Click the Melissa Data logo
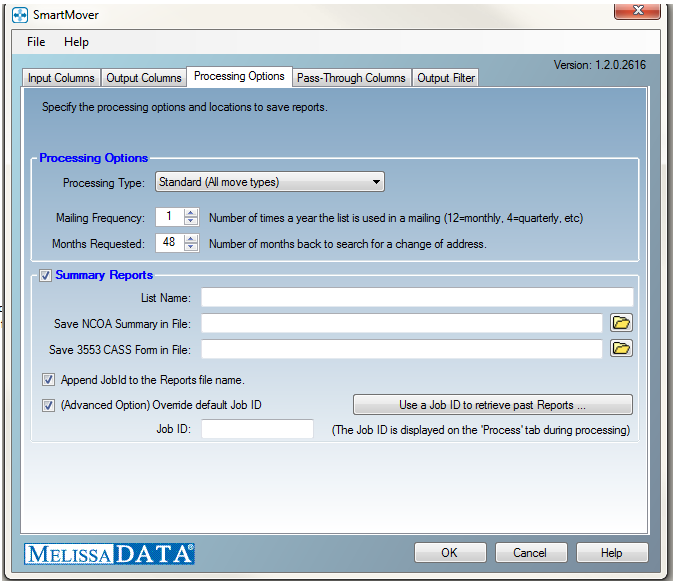This screenshot has height=584, width=673. coord(109,554)
